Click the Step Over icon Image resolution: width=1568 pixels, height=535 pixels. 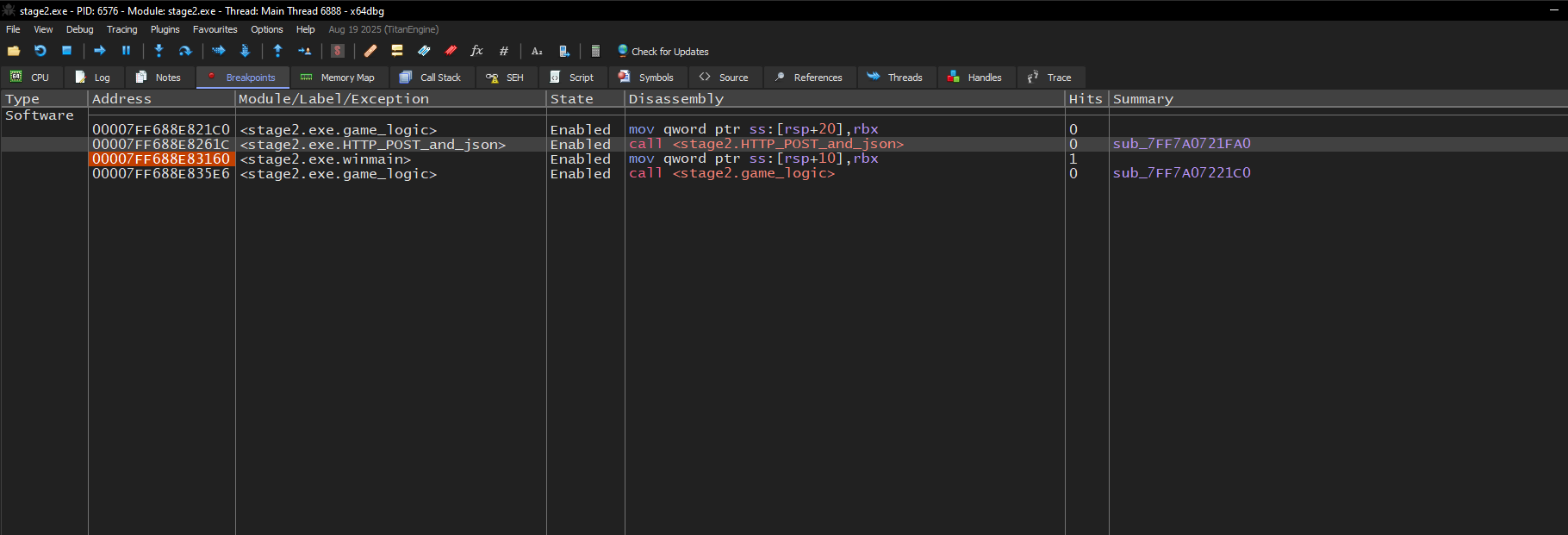pos(184,51)
